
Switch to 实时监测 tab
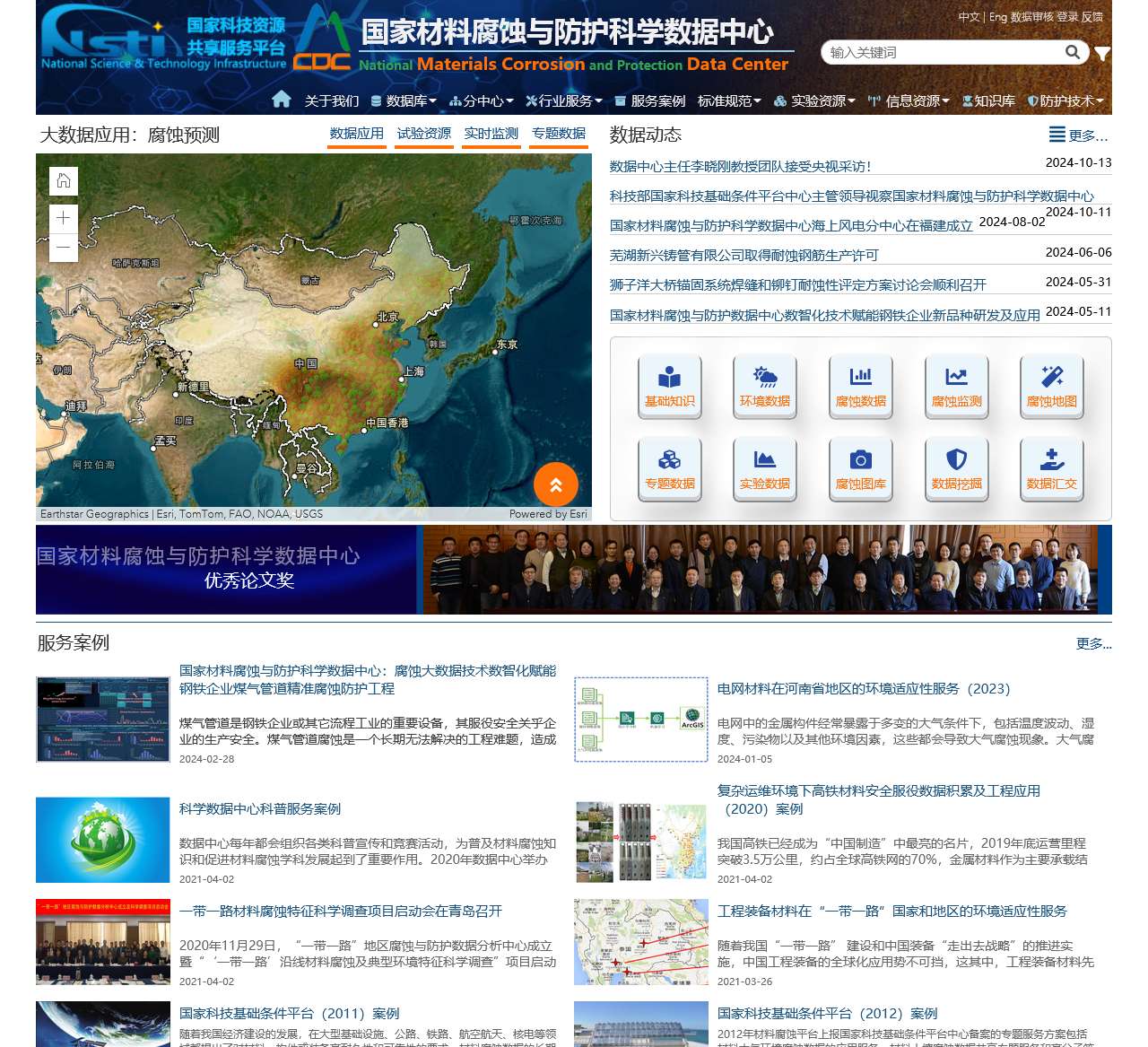coord(491,134)
